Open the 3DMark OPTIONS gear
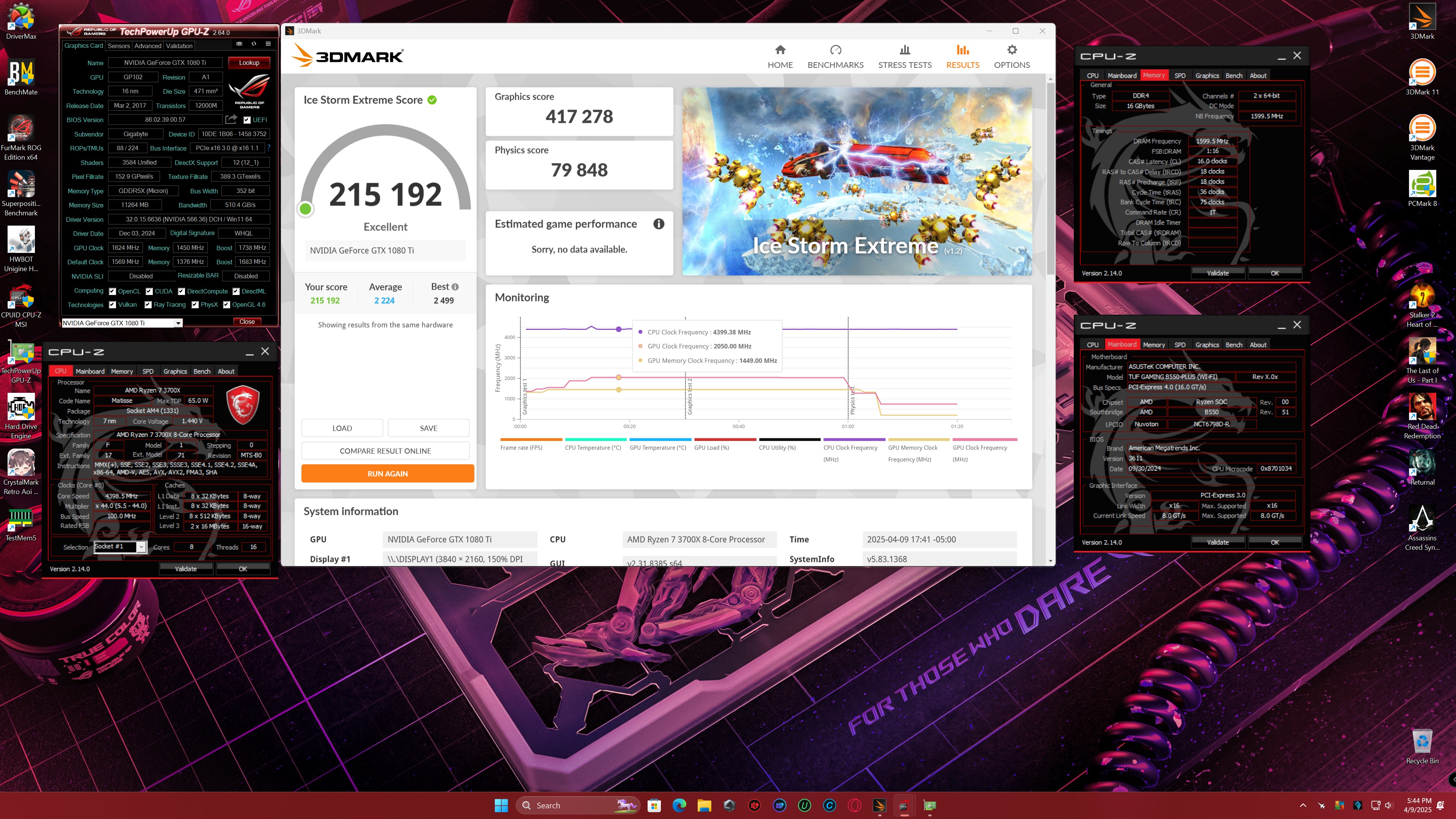 [1012, 50]
